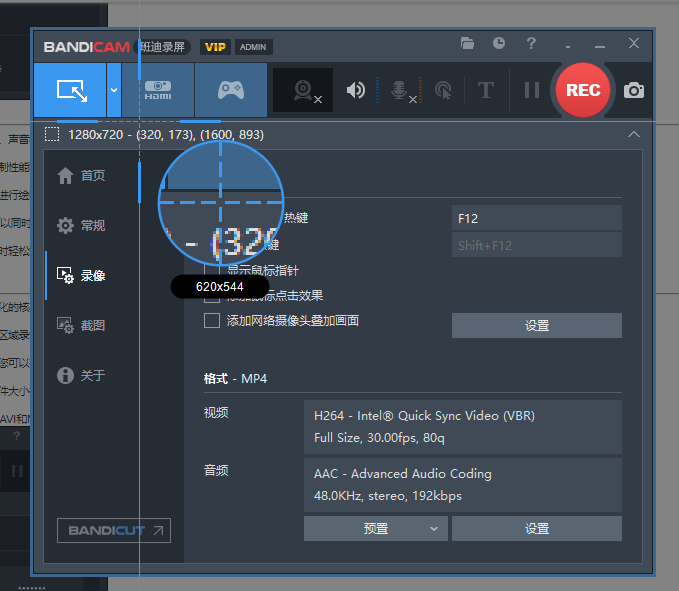Click the Shift+F12 hotkey field
Viewport: 679px width, 591px height.
click(x=537, y=245)
